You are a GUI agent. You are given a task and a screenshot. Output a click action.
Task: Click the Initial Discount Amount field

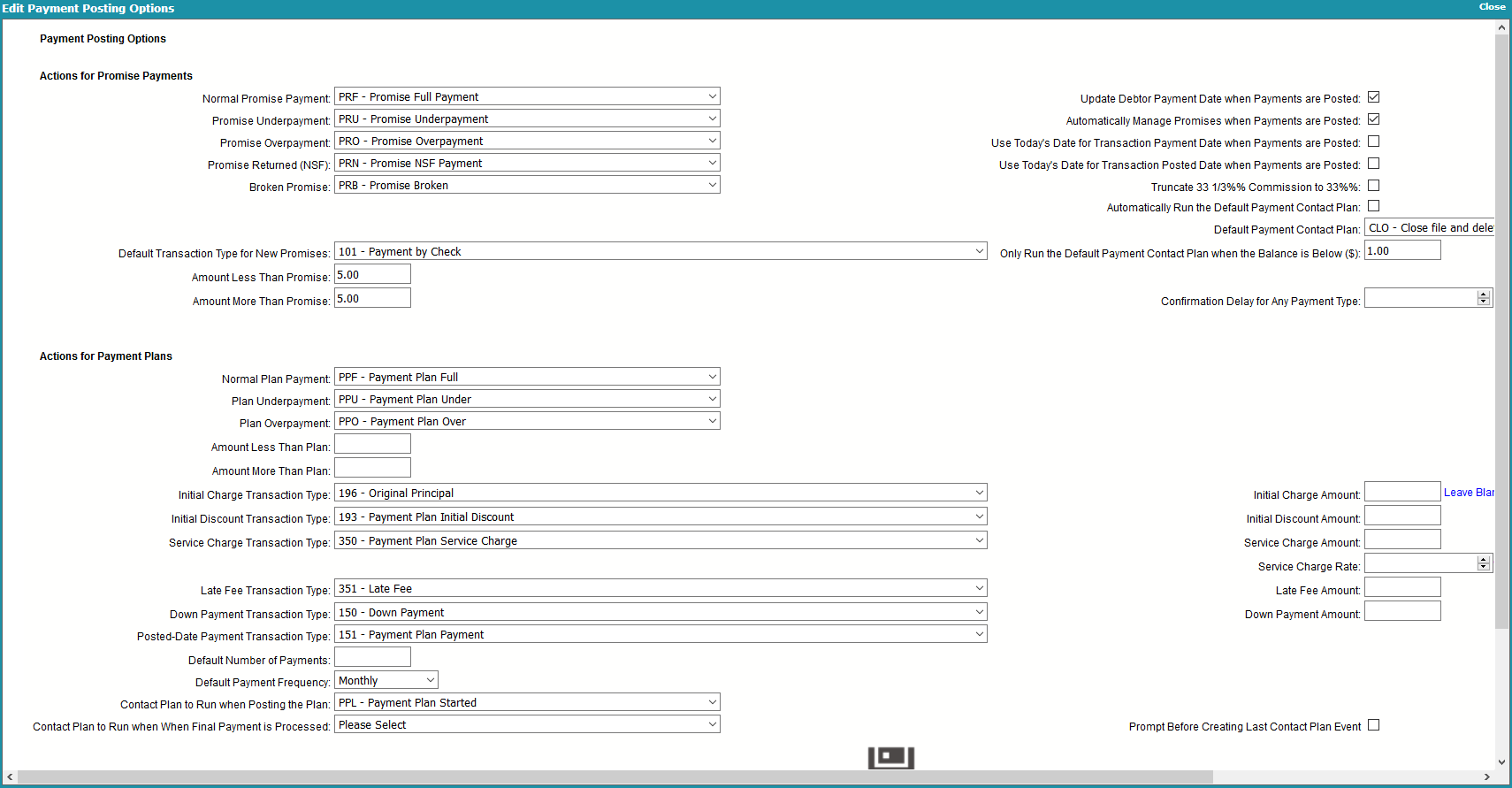pos(1402,516)
